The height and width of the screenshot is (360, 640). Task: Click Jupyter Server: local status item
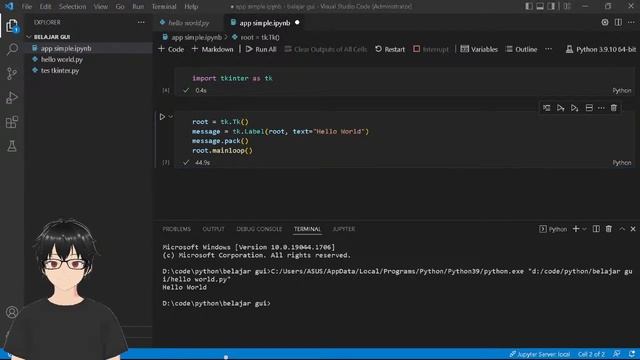point(540,354)
